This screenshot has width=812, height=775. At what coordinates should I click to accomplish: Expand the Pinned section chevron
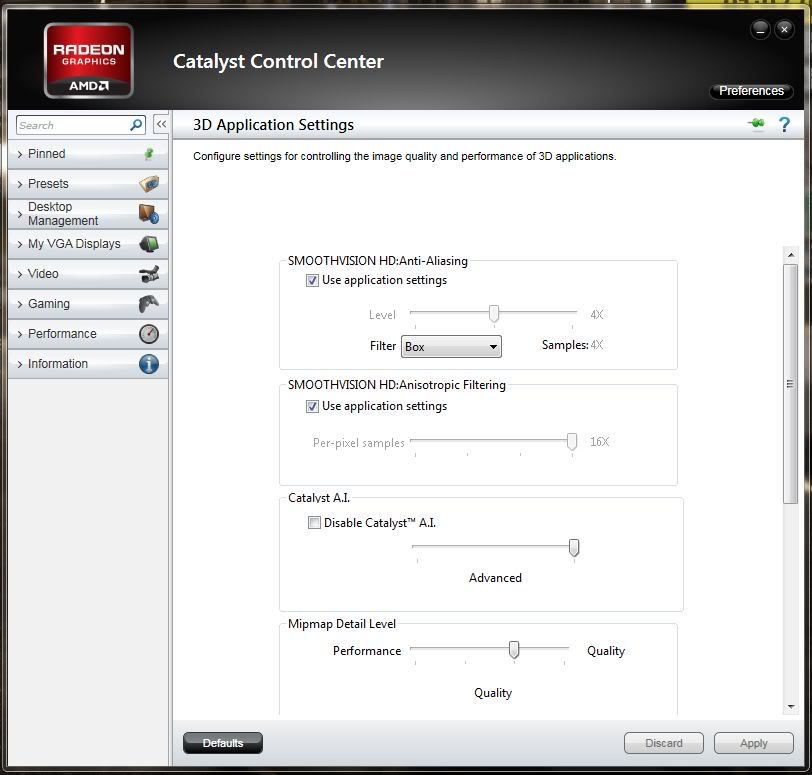[20, 154]
